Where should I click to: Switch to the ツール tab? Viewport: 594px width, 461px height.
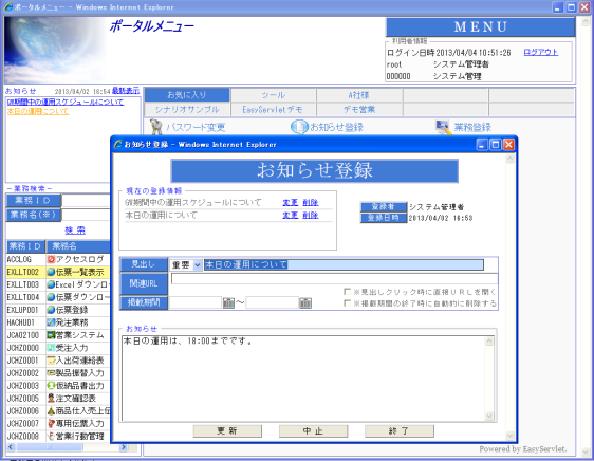[x=273, y=95]
